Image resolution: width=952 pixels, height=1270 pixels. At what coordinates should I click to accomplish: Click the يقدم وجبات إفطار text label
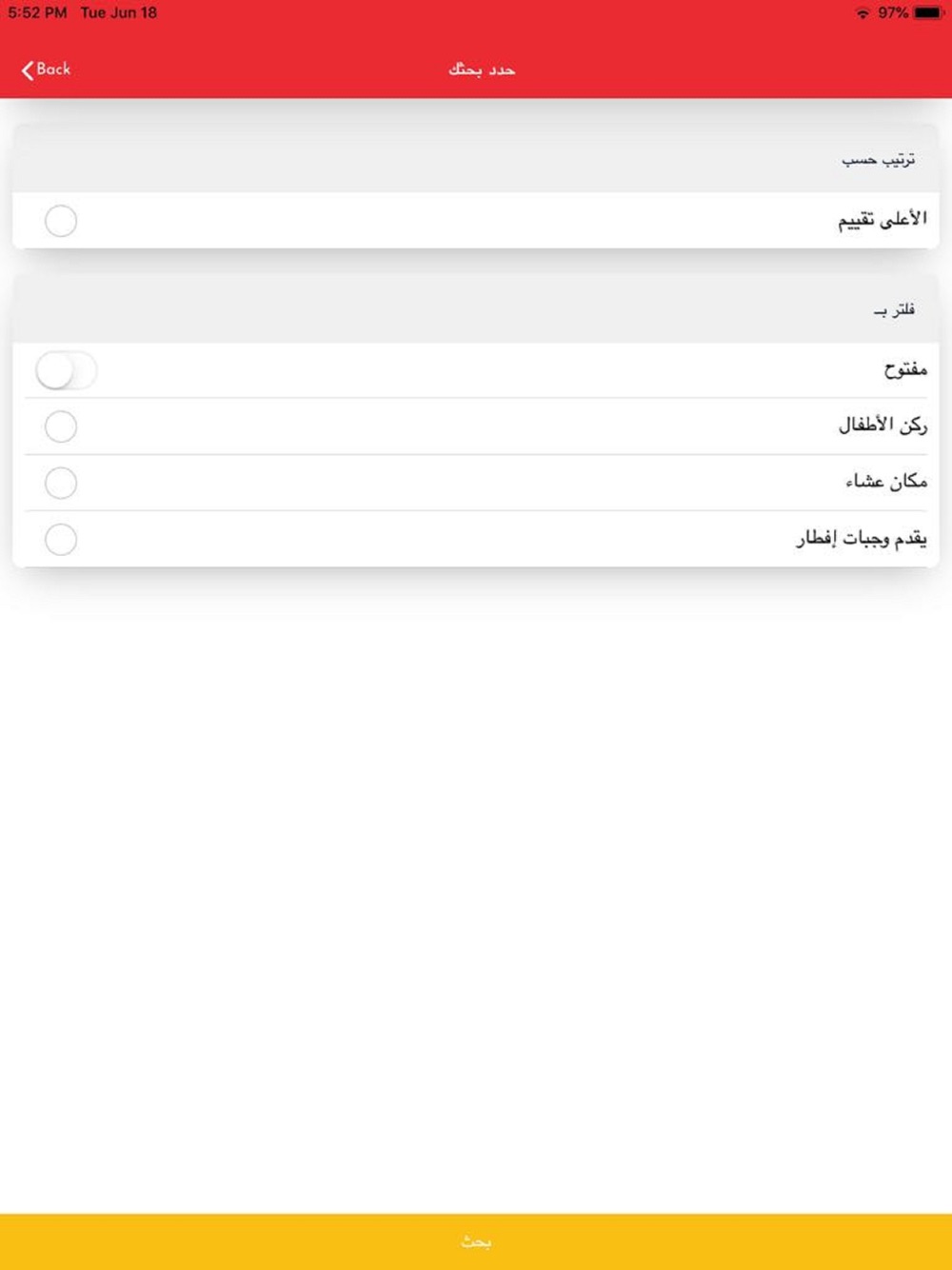861,539
